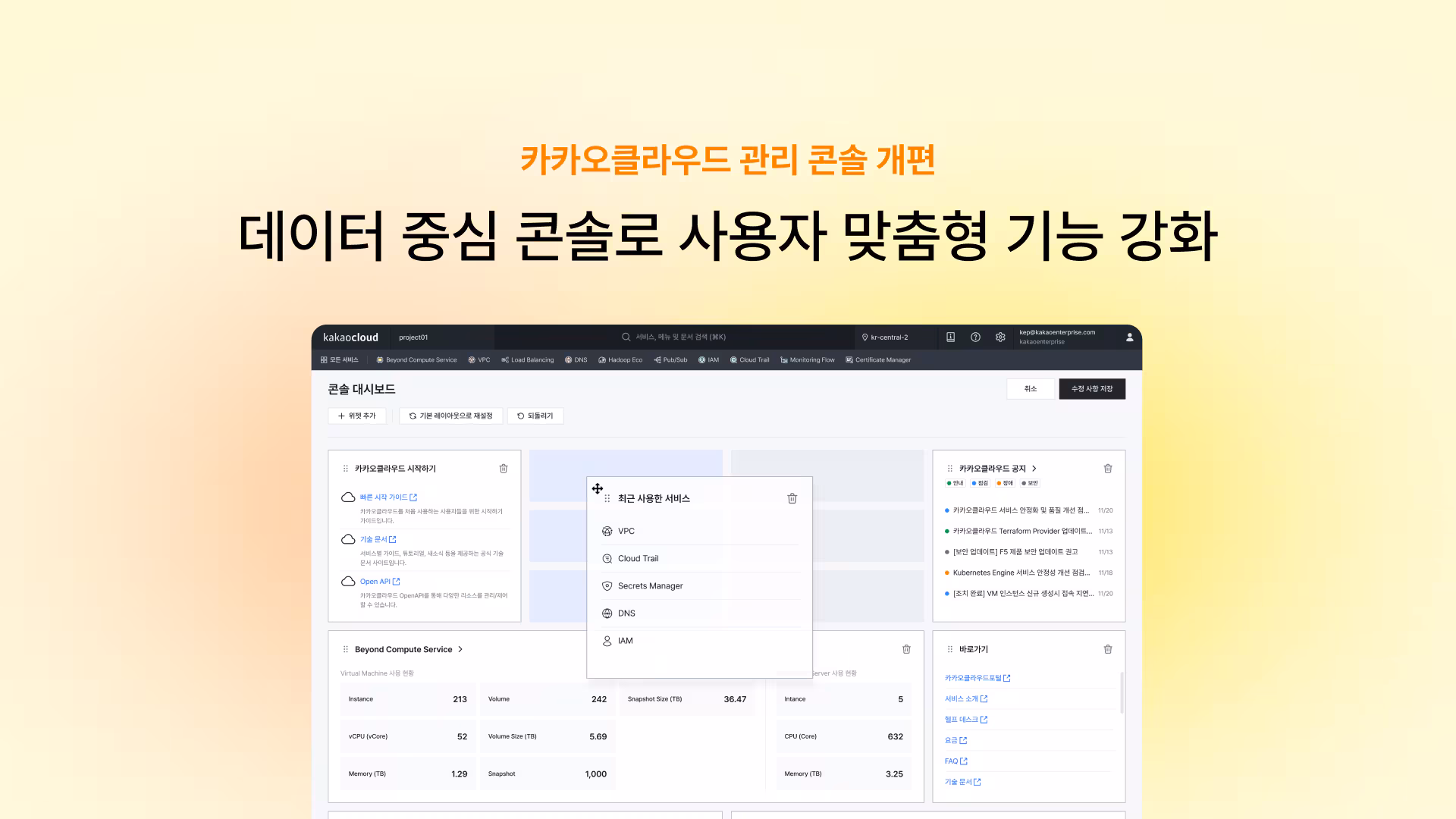Open the 카카오클라우드포털 shortcut link

click(x=977, y=678)
